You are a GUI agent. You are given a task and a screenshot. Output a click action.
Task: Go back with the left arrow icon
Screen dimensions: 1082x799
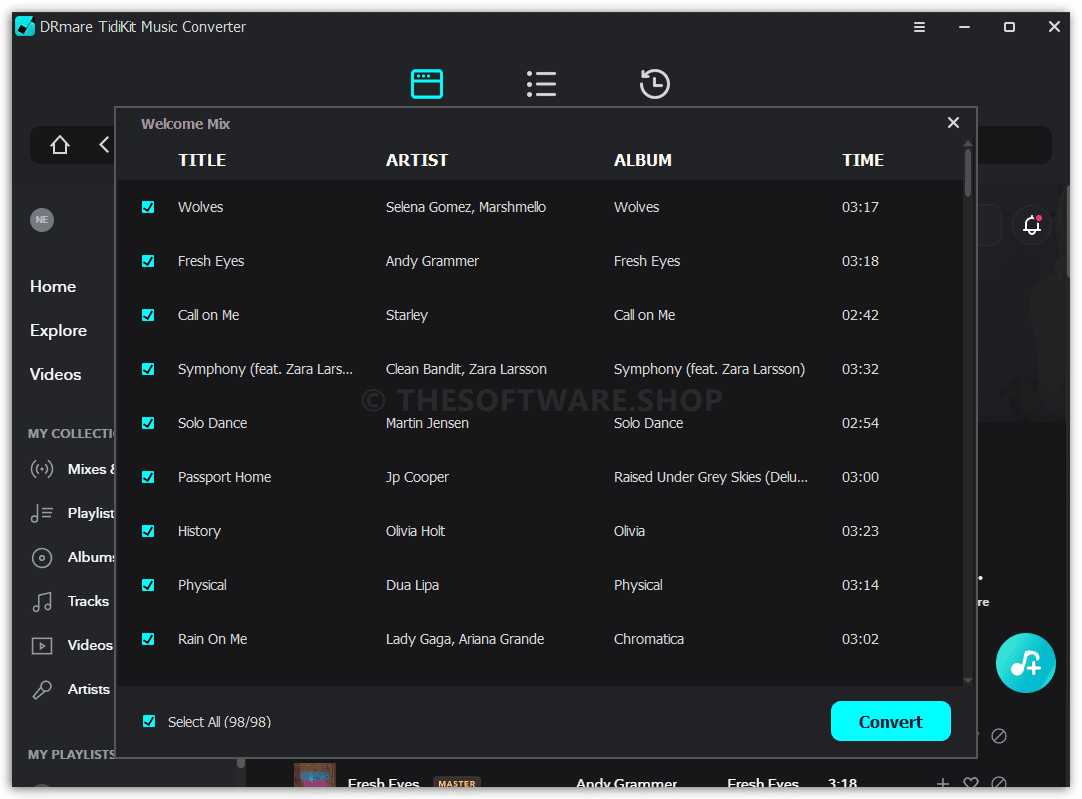104,145
